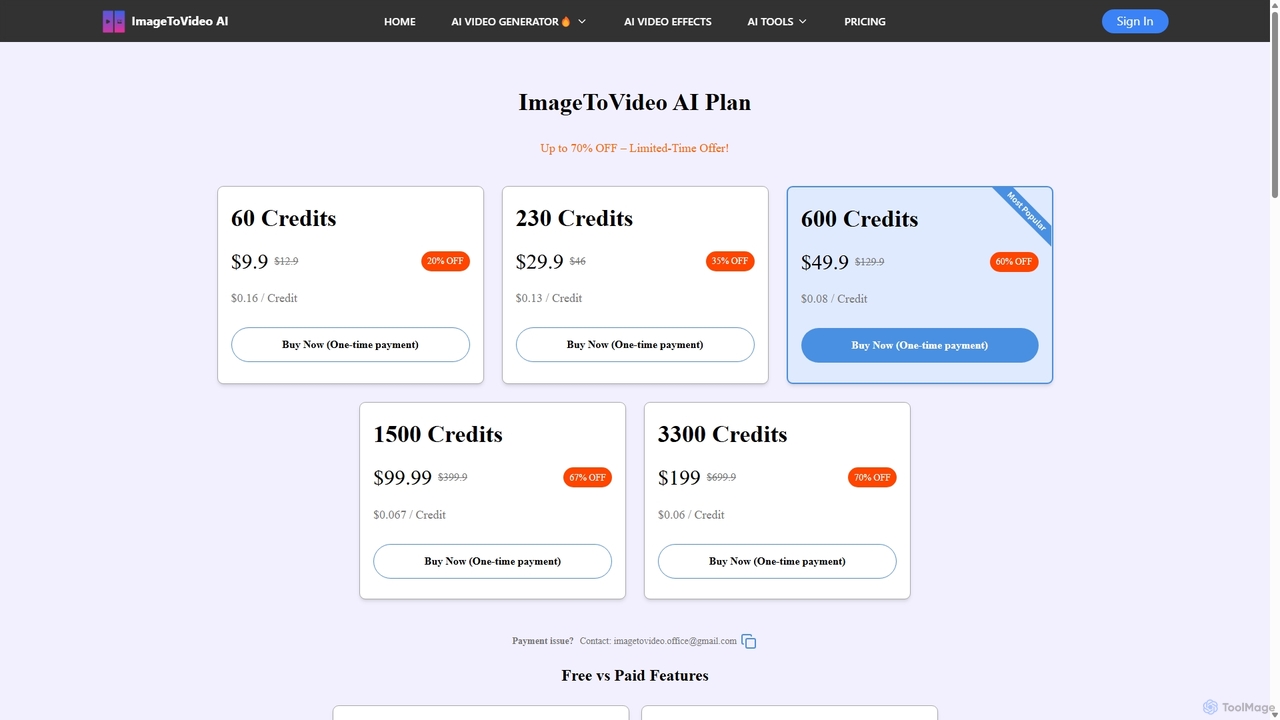Buy the 600 Credits plan
The image size is (1280, 720).
pos(920,345)
